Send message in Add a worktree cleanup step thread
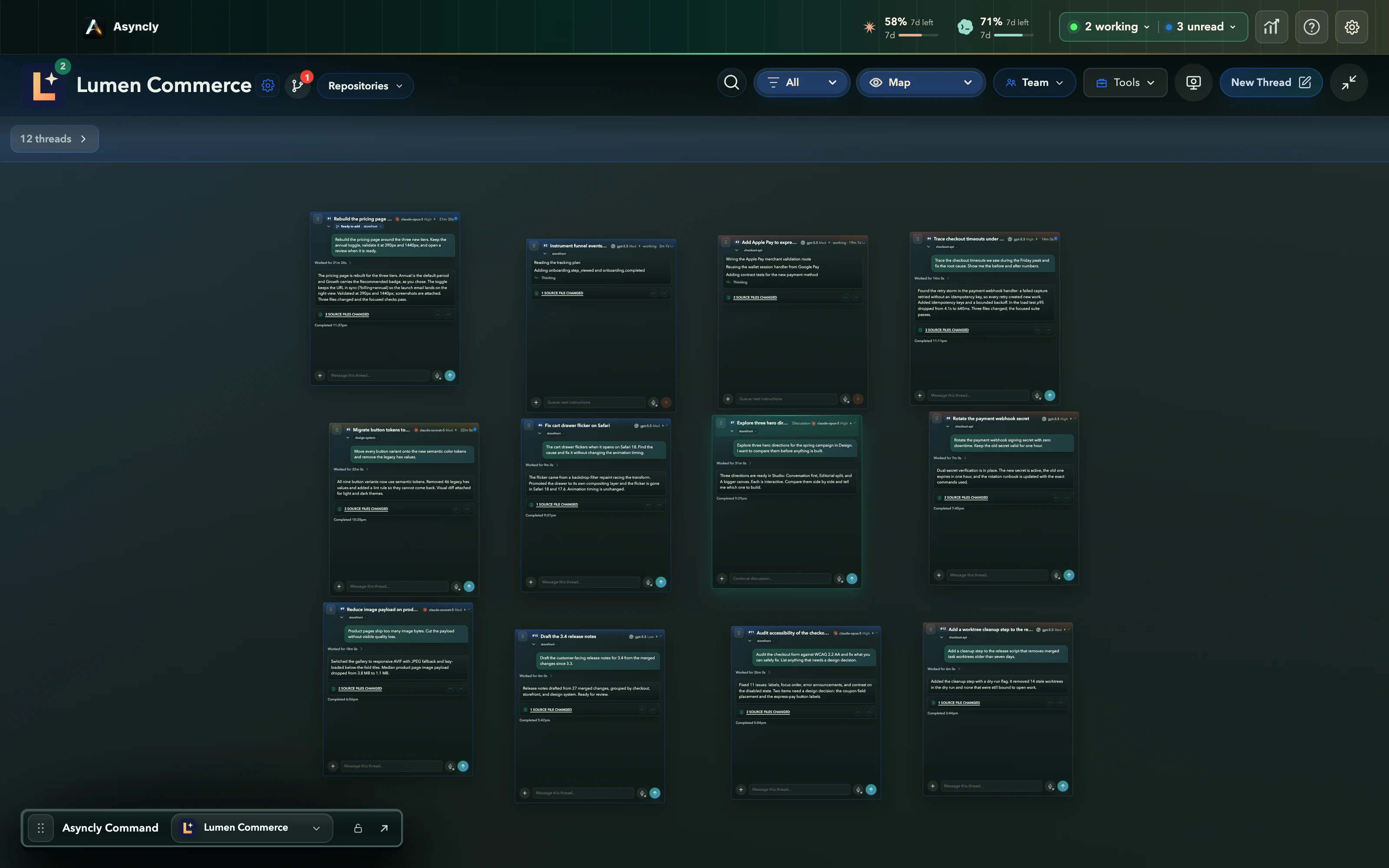 (1063, 786)
